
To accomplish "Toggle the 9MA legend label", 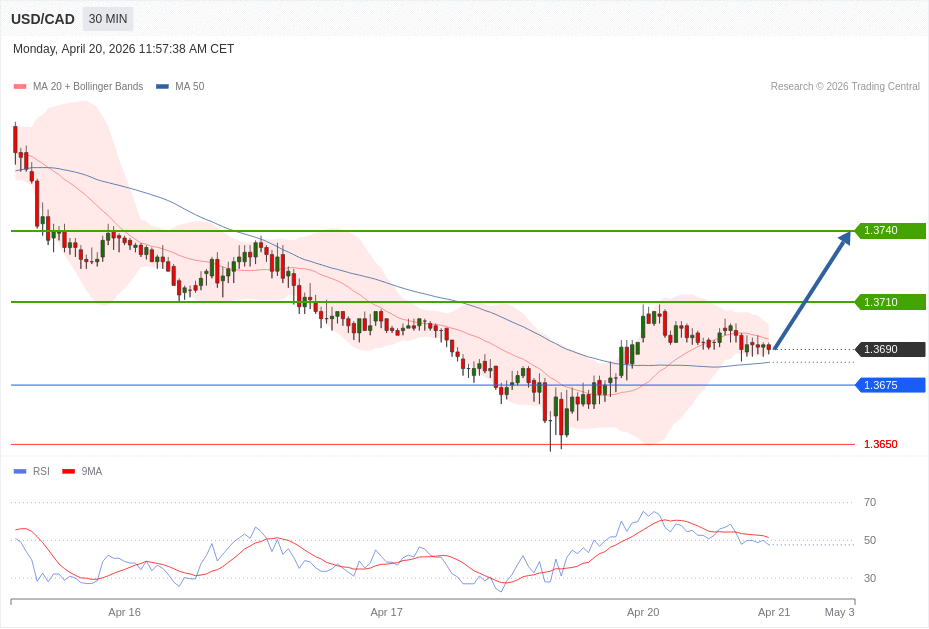I will [92, 472].
